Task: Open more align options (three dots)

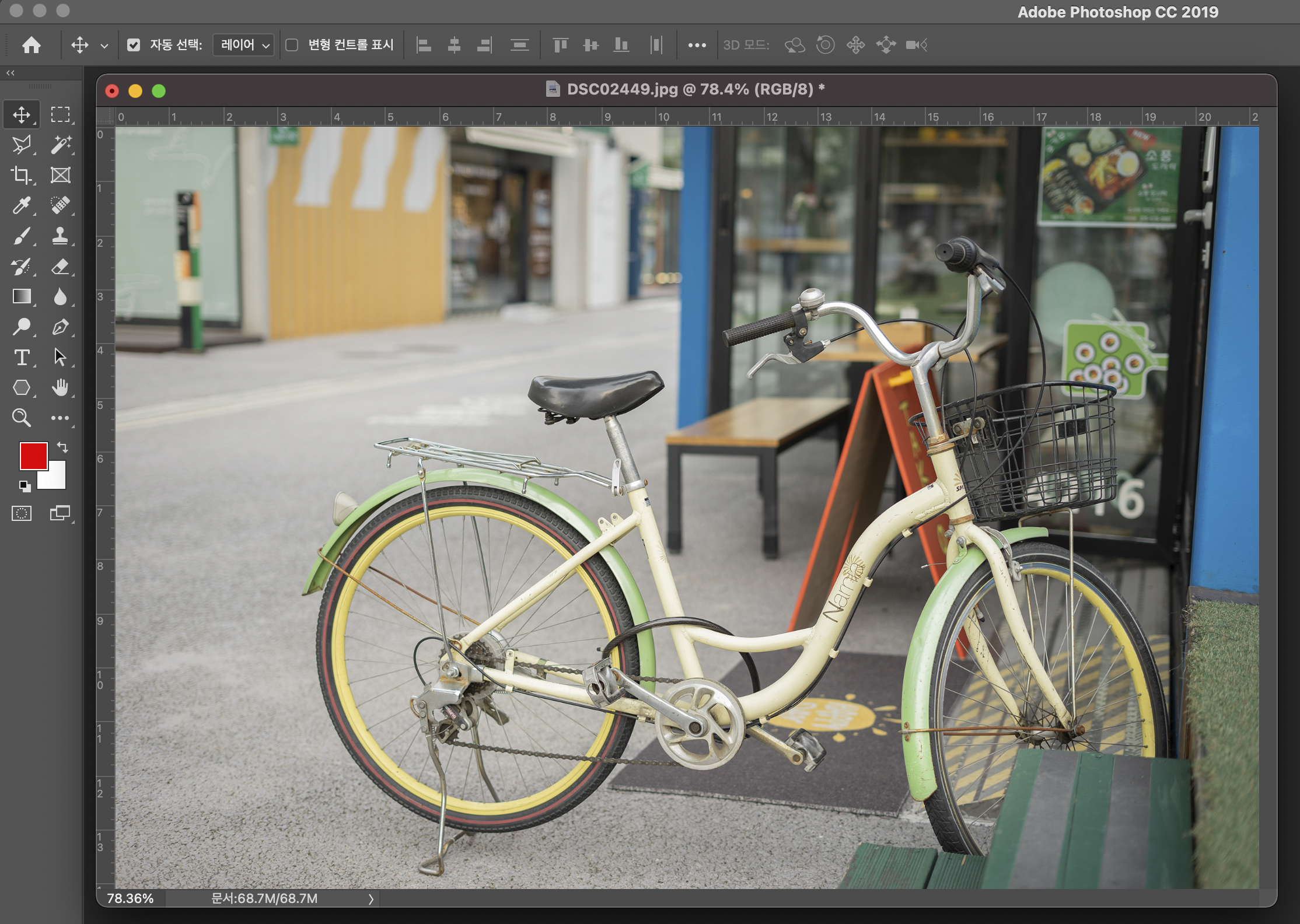Action: click(697, 45)
